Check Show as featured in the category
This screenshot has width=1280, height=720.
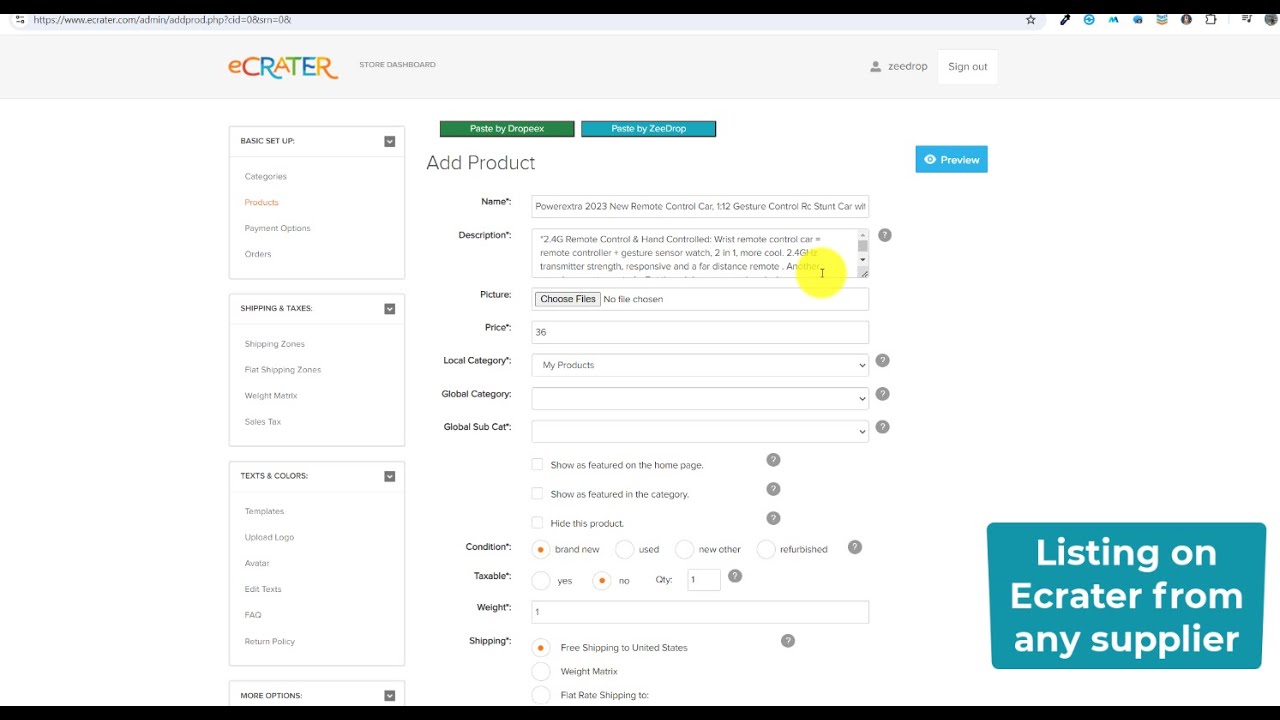[x=537, y=493]
